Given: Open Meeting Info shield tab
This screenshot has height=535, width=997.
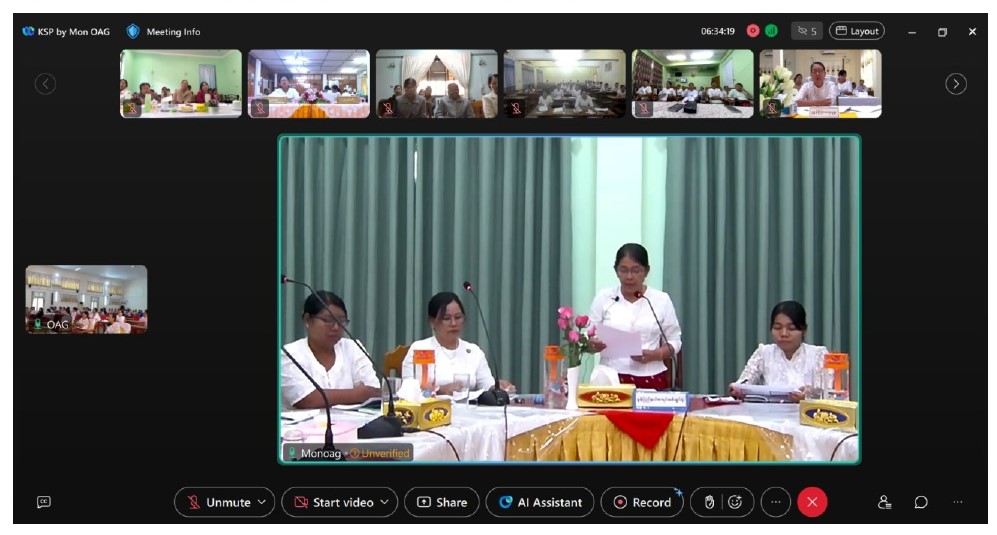Looking at the screenshot, I should click(164, 31).
